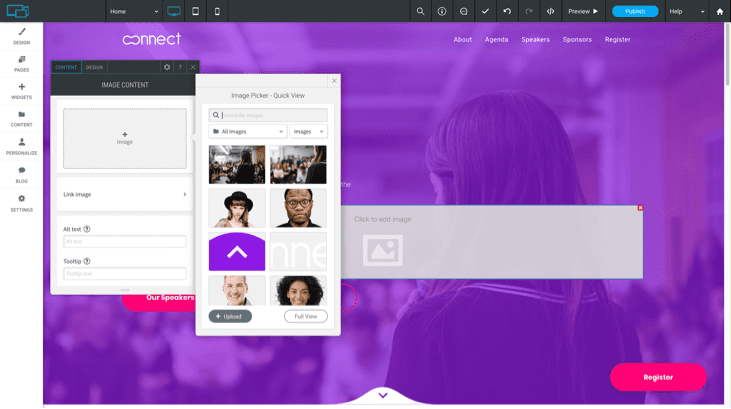Image resolution: width=731 pixels, height=409 pixels.
Task: Select the woman with black hat thumbnail
Action: click(x=237, y=208)
